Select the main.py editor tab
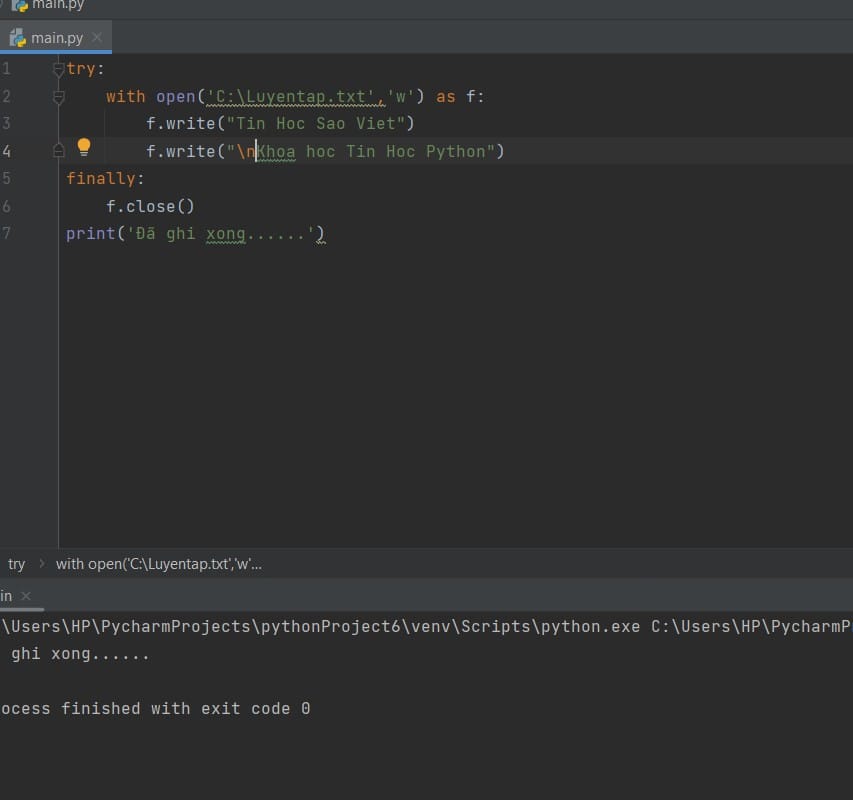The image size is (853, 800). (x=56, y=38)
